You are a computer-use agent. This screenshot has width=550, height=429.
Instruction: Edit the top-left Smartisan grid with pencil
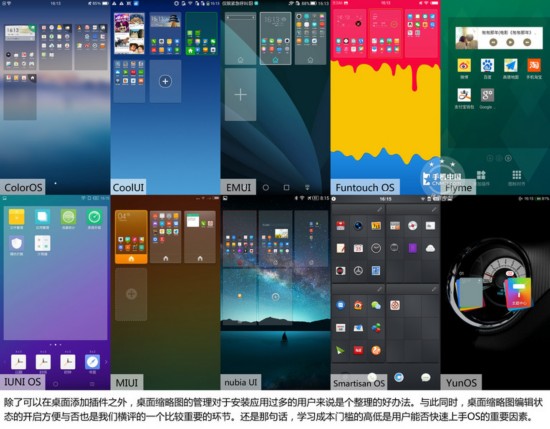click(x=380, y=209)
